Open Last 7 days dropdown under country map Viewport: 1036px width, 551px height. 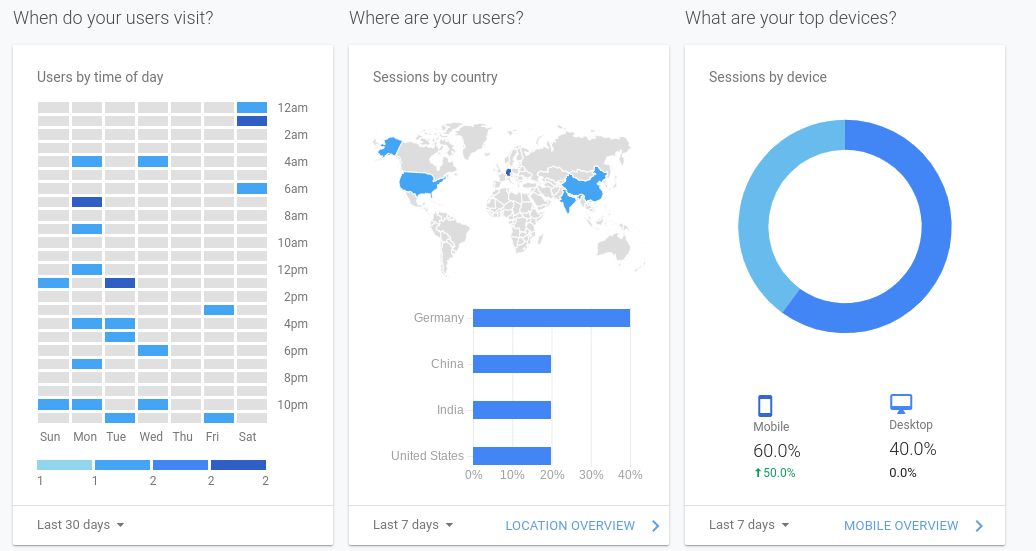413,525
